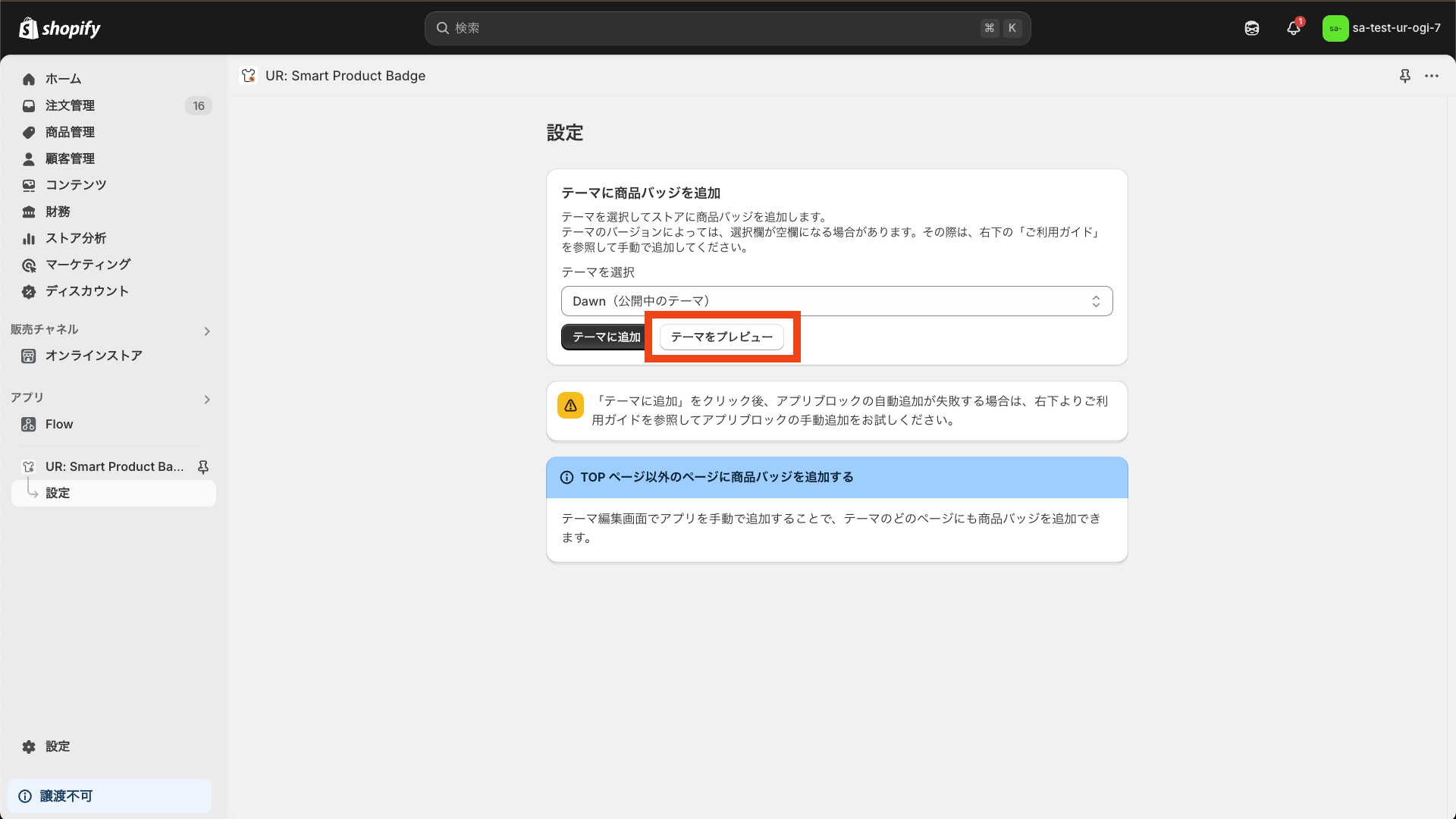1456x819 pixels.
Task: Click the 検索 search field
Action: click(713, 28)
